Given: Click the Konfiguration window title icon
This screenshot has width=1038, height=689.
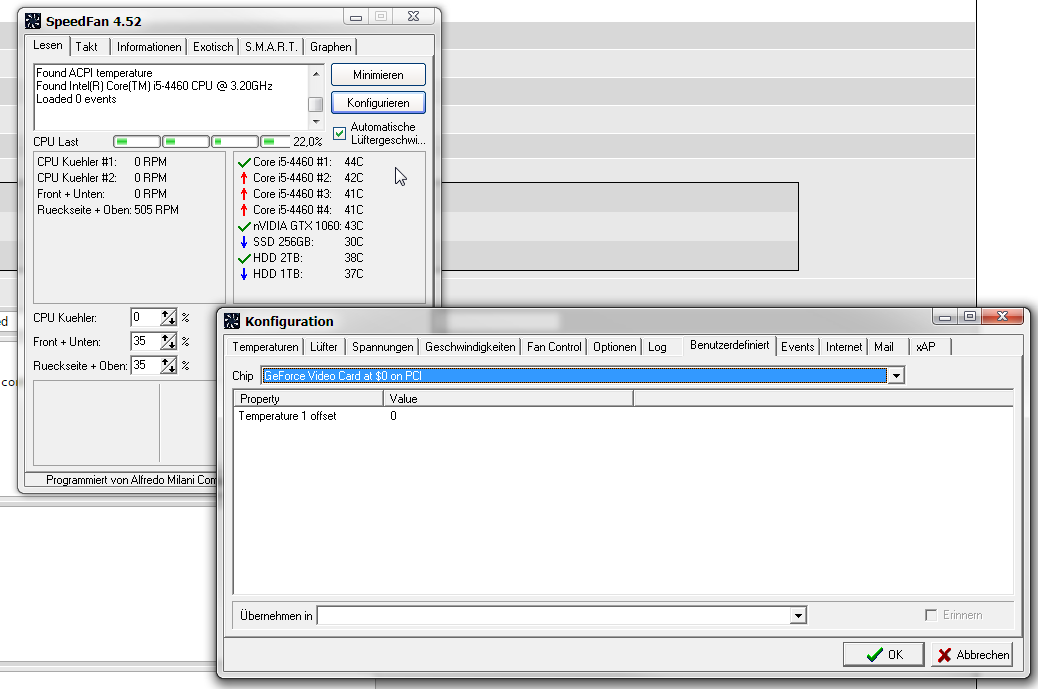Looking at the screenshot, I should [x=232, y=321].
